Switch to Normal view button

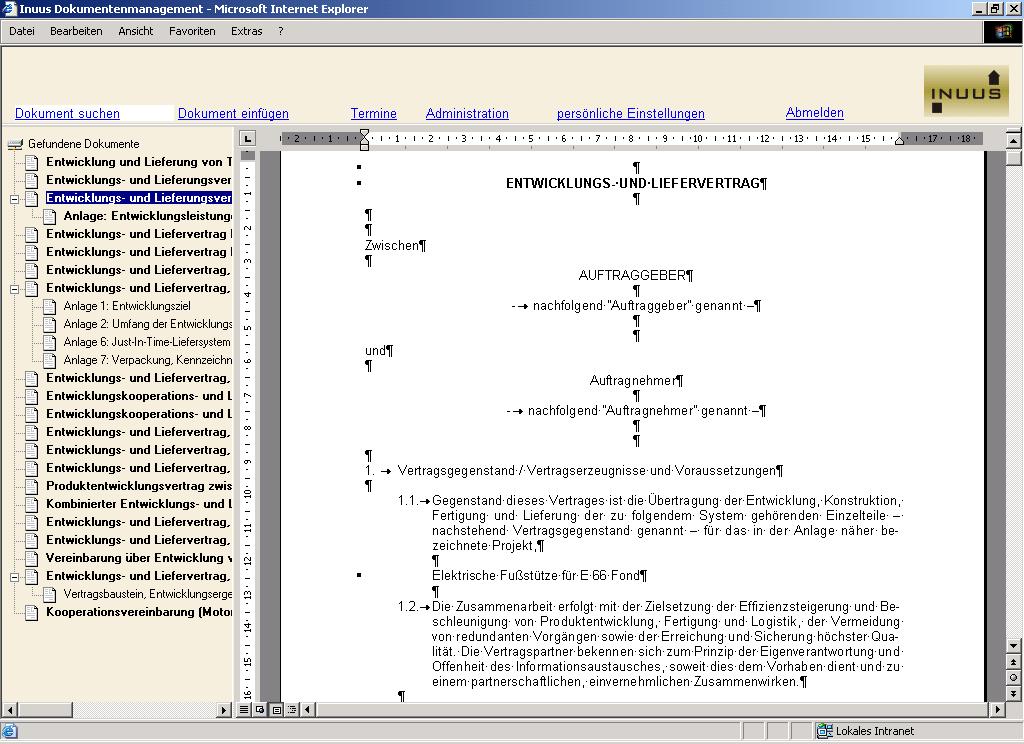tap(244, 709)
